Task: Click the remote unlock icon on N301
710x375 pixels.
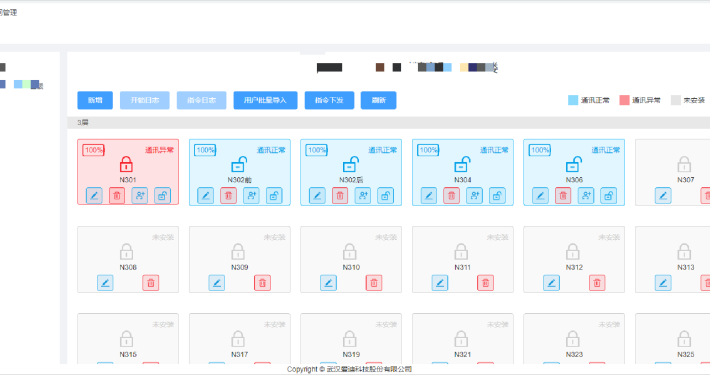Action: point(163,196)
